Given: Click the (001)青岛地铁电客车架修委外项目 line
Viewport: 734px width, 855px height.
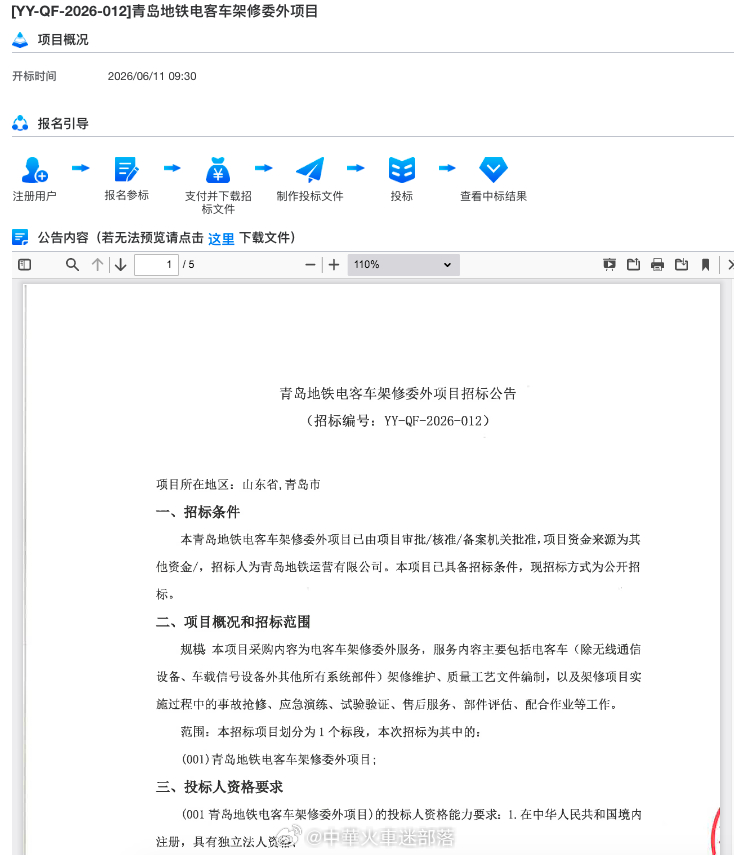Looking at the screenshot, I should [279, 760].
